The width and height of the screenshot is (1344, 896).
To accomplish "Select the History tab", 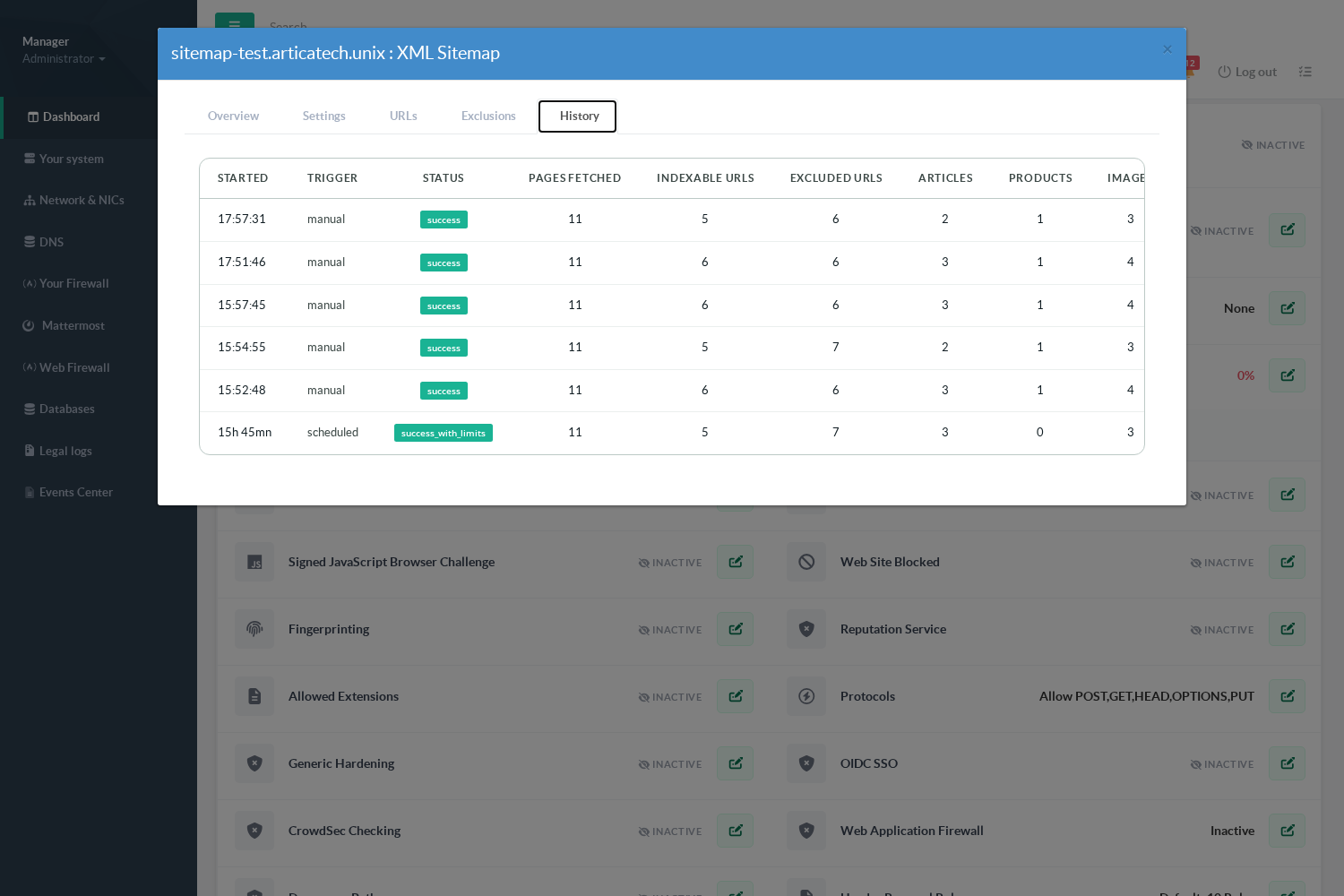I will tap(578, 116).
